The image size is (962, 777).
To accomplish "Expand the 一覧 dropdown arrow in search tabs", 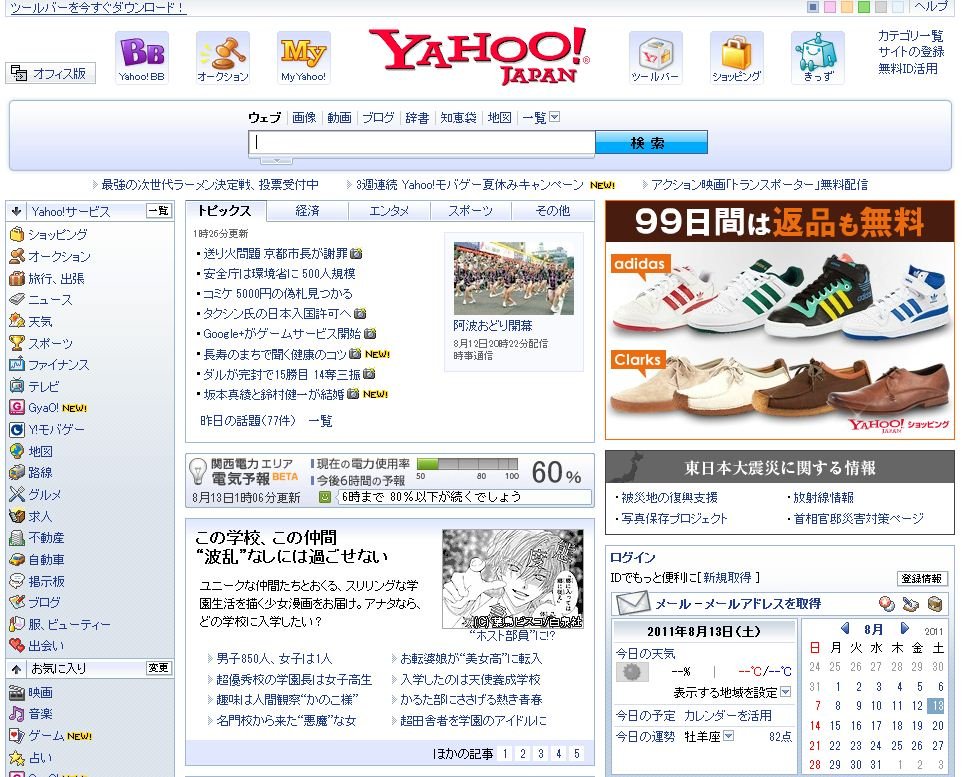I will coord(555,117).
